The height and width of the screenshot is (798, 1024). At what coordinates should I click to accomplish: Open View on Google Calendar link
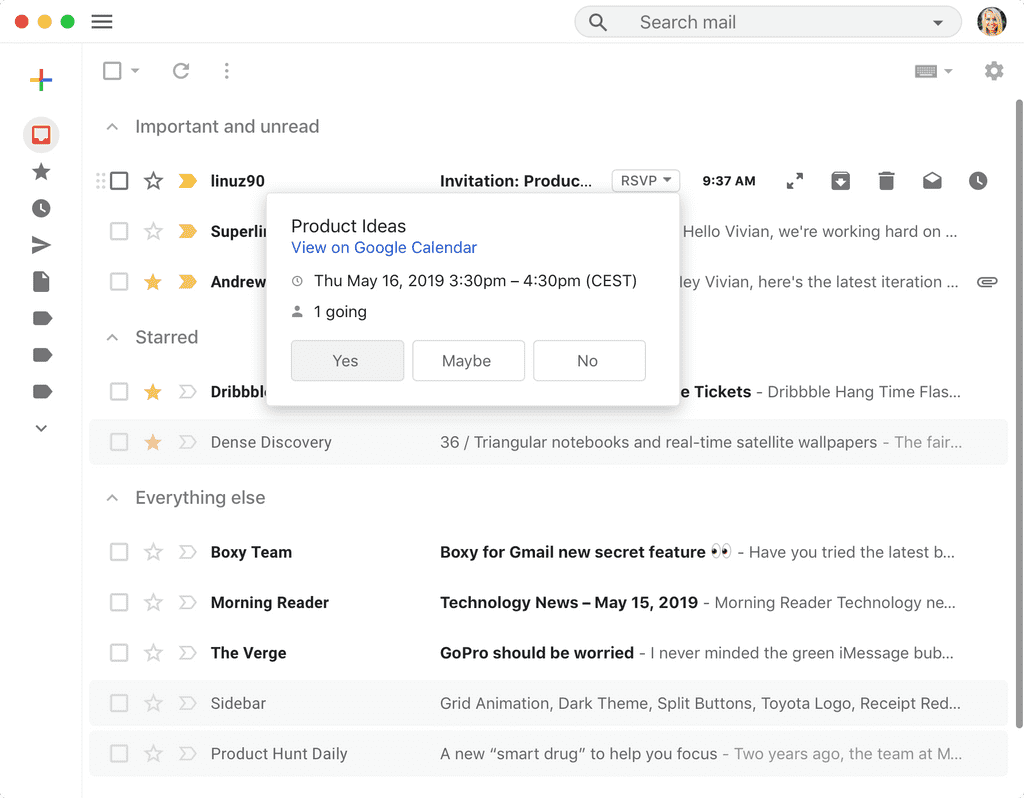[x=384, y=247]
